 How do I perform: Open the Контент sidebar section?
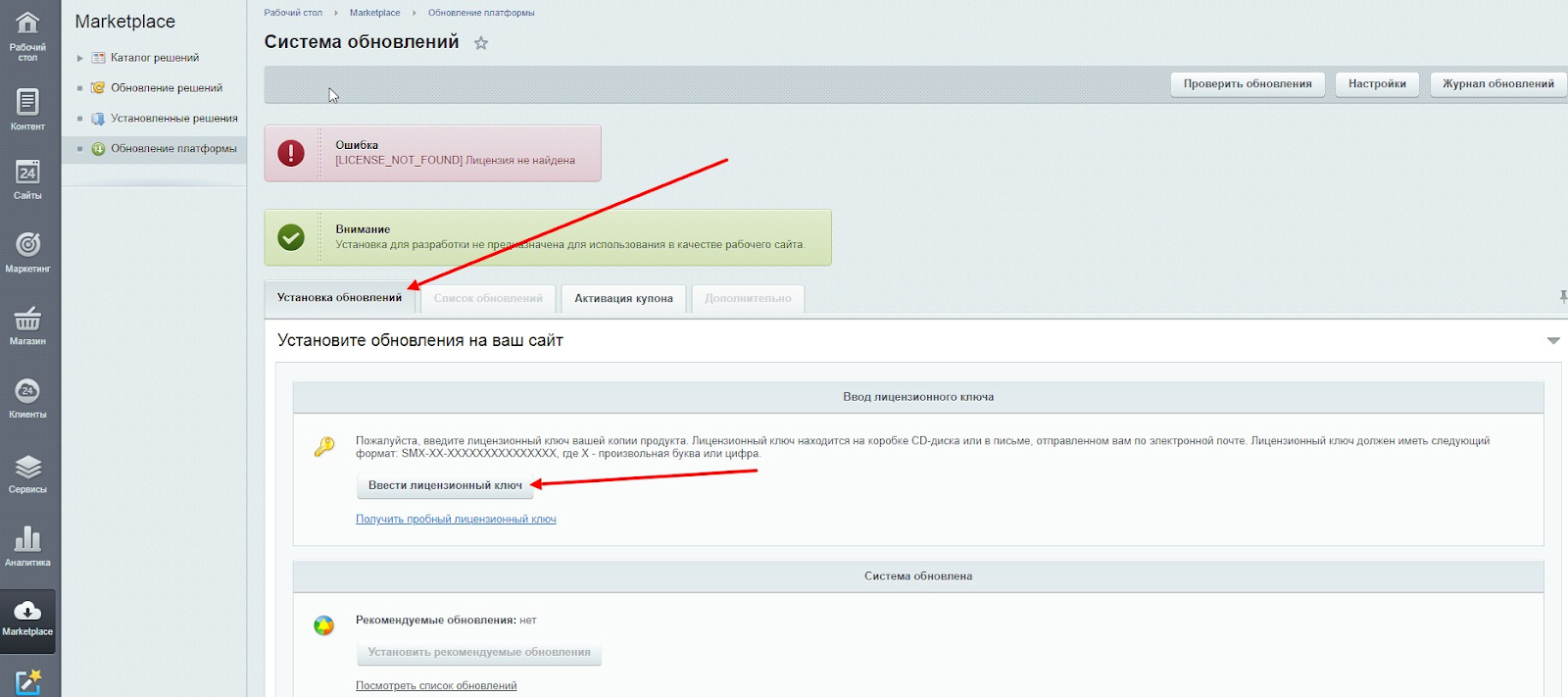click(27, 110)
